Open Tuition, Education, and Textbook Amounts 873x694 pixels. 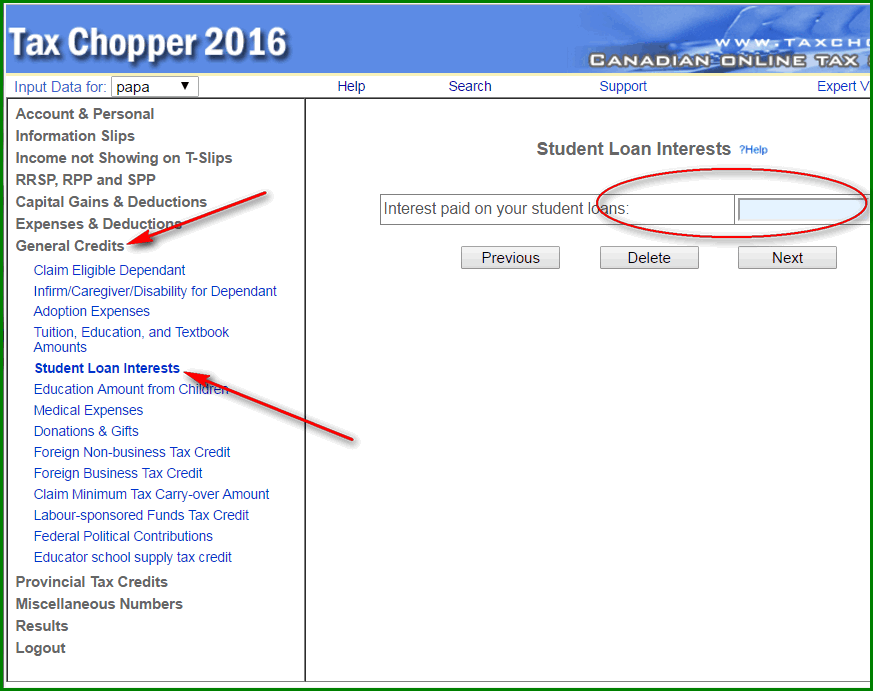pyautogui.click(x=131, y=340)
